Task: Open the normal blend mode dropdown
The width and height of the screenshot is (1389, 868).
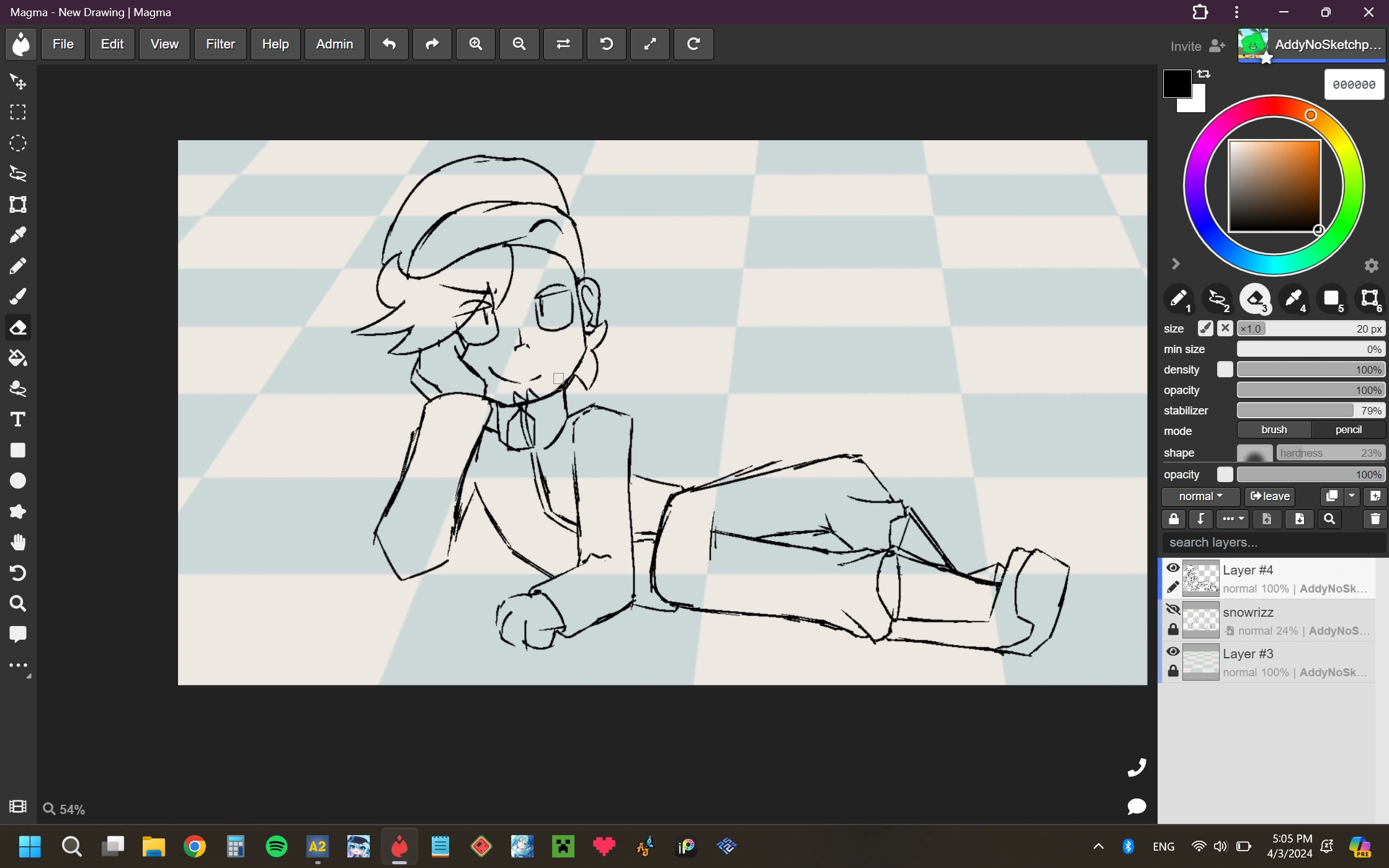Action: tap(1200, 496)
